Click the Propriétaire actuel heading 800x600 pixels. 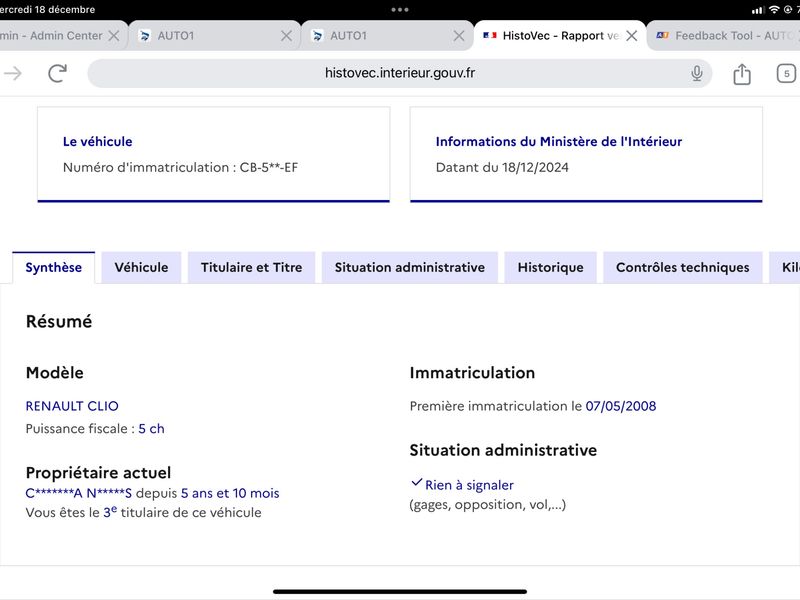(98, 473)
